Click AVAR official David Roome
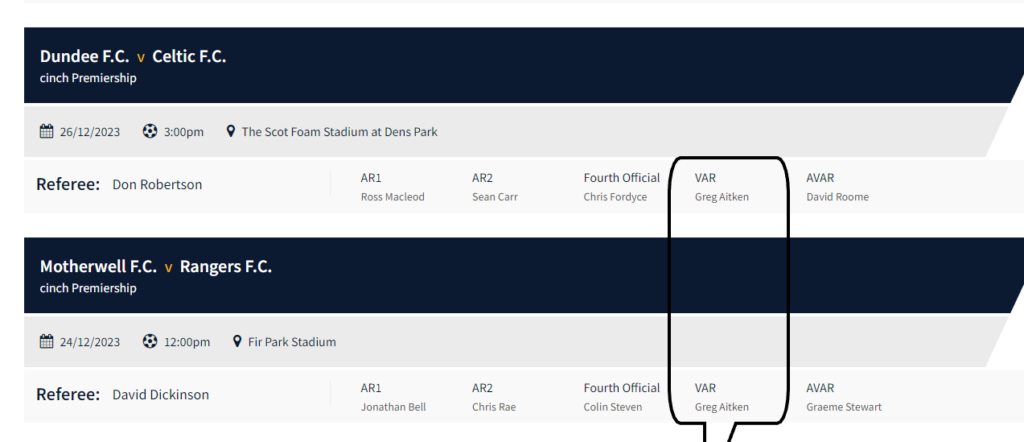This screenshot has height=442, width=1024. tap(837, 197)
